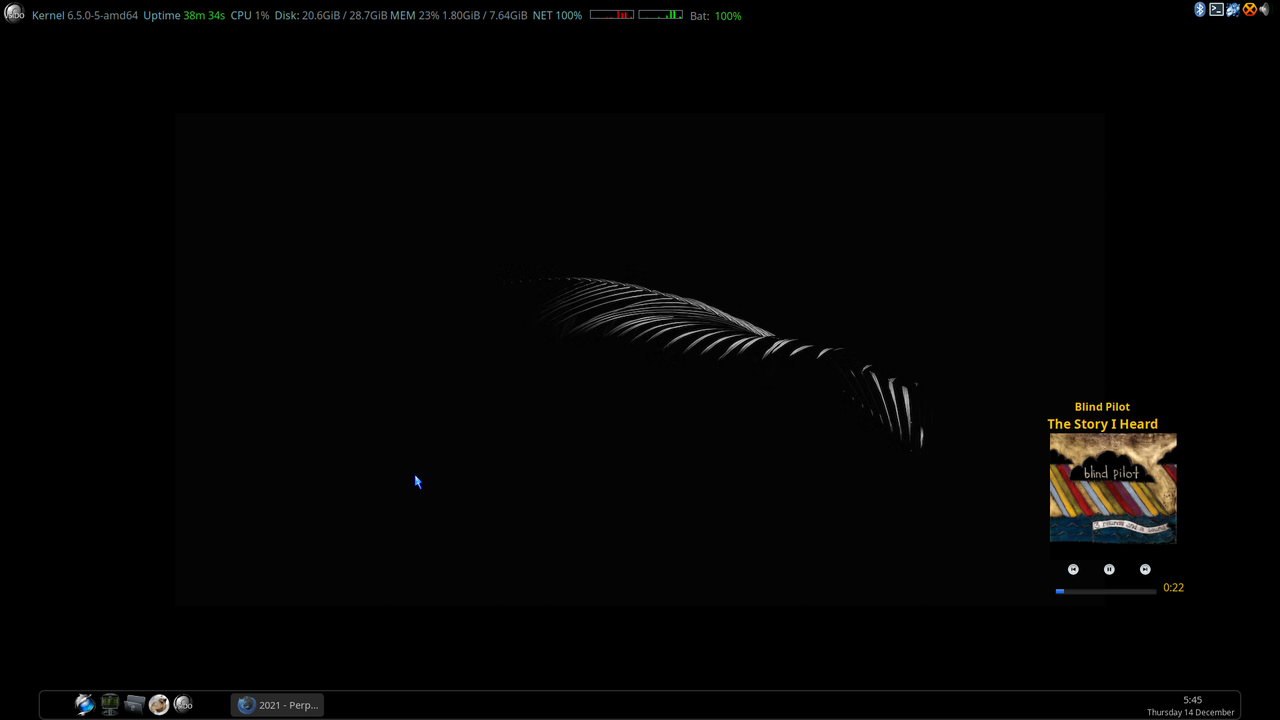Viewport: 1280px width, 720px height.
Task: Click the round logo launcher in dock
Action: [x=183, y=704]
